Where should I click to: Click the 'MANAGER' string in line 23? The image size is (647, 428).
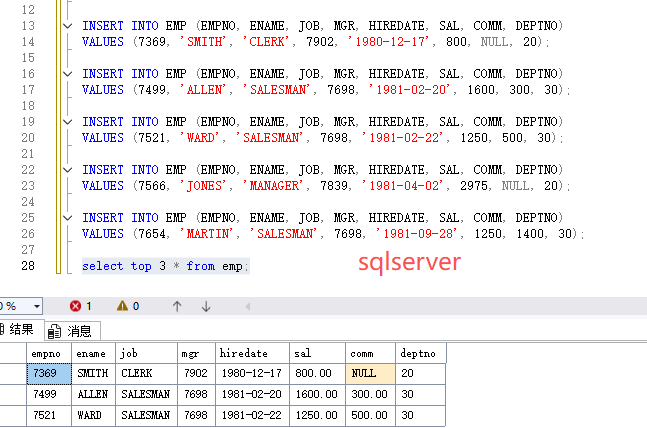point(273,186)
